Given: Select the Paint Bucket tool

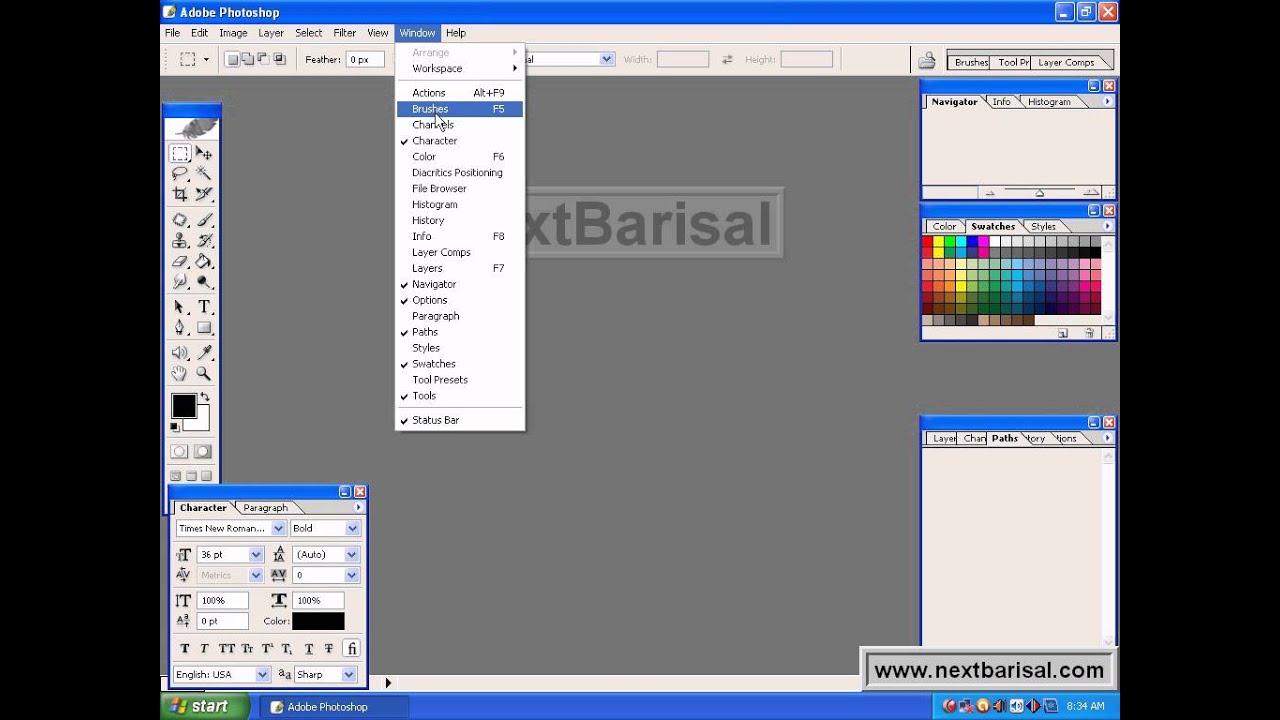Looking at the screenshot, I should click(x=204, y=262).
